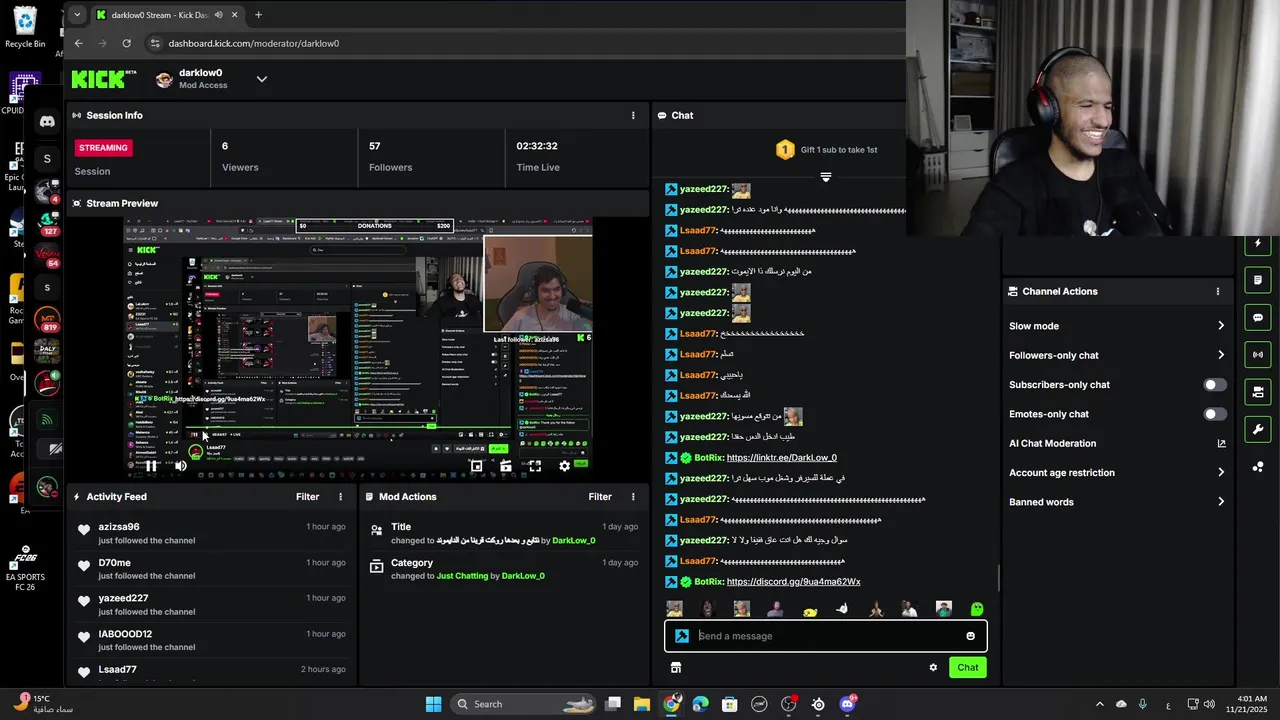Open the linktr.ee/DarkLow_0 link
This screenshot has height=720, width=1280.
(x=782, y=458)
